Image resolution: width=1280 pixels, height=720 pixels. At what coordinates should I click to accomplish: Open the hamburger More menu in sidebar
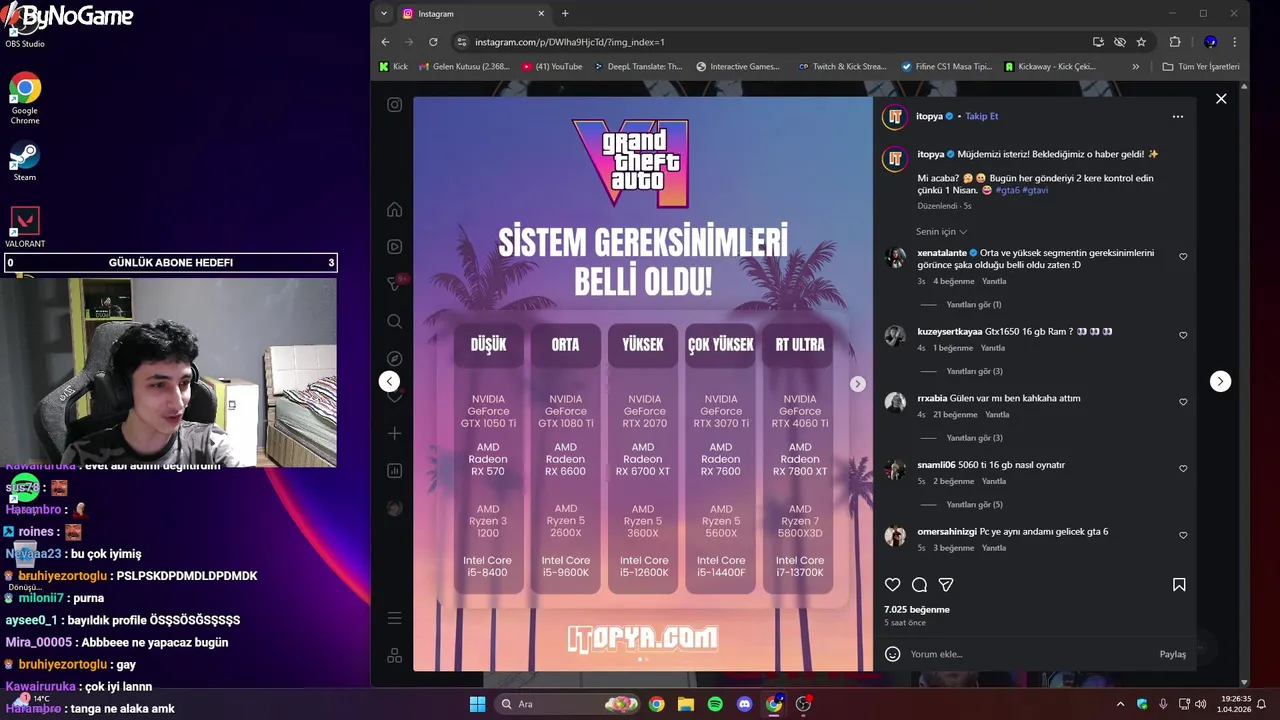pos(395,618)
